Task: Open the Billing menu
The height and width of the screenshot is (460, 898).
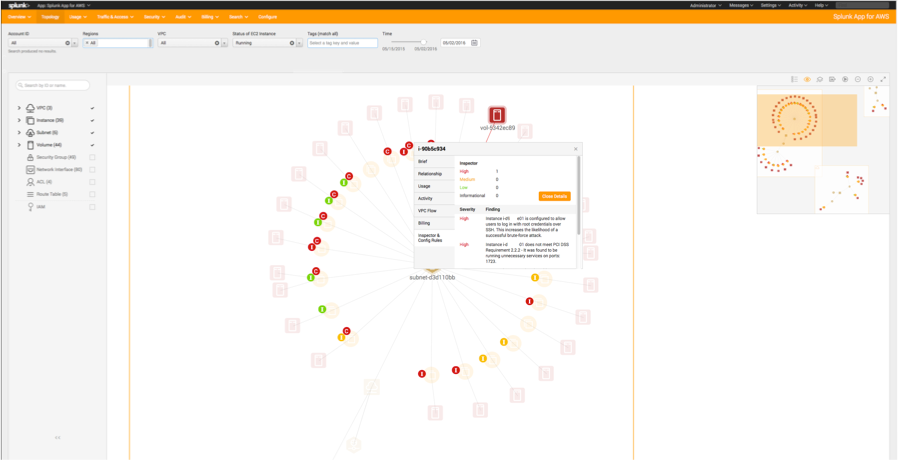Action: (x=210, y=17)
